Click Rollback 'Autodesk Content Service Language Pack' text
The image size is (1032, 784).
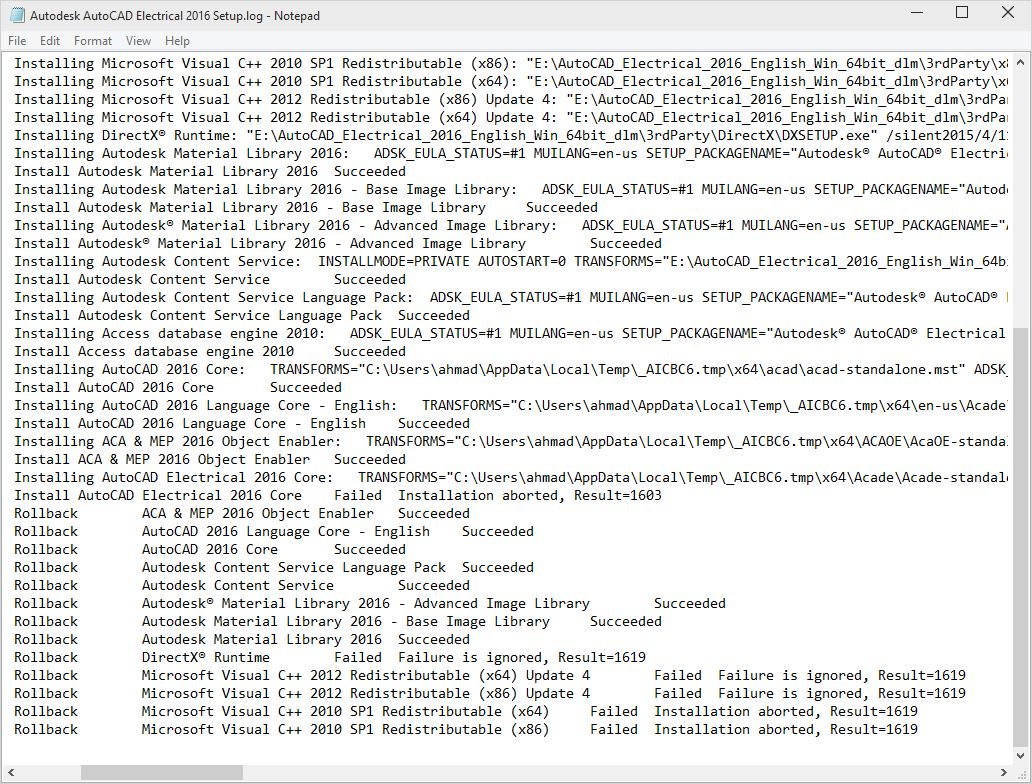[x=294, y=567]
